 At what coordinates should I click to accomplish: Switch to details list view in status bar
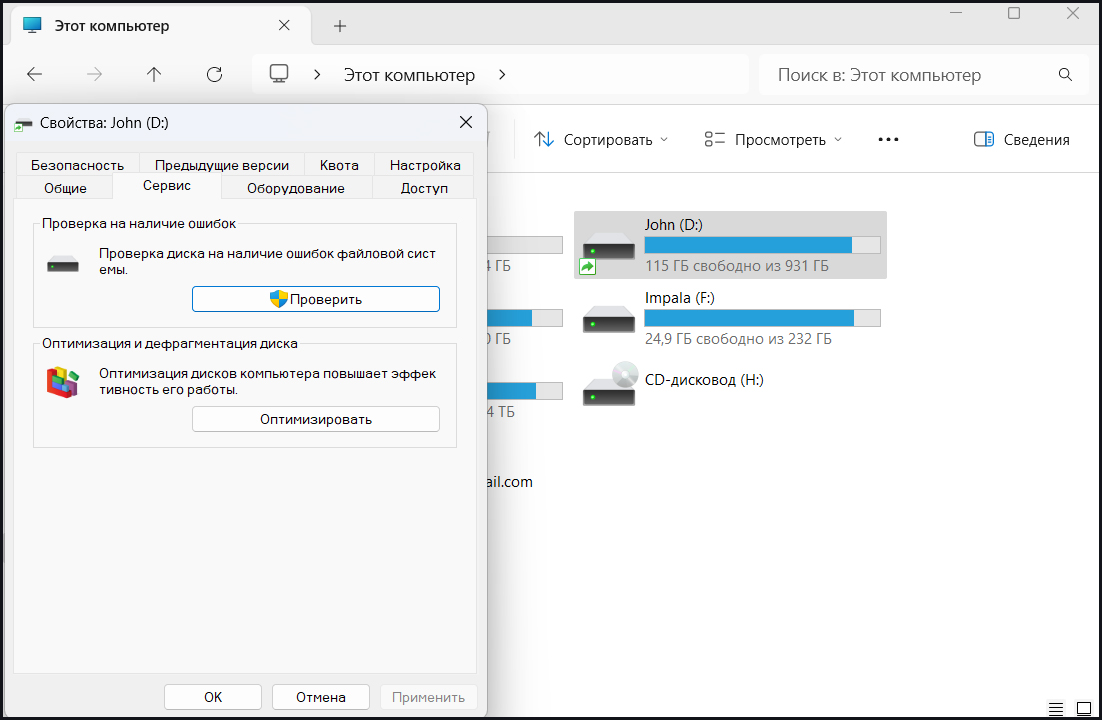pyautogui.click(x=1056, y=707)
